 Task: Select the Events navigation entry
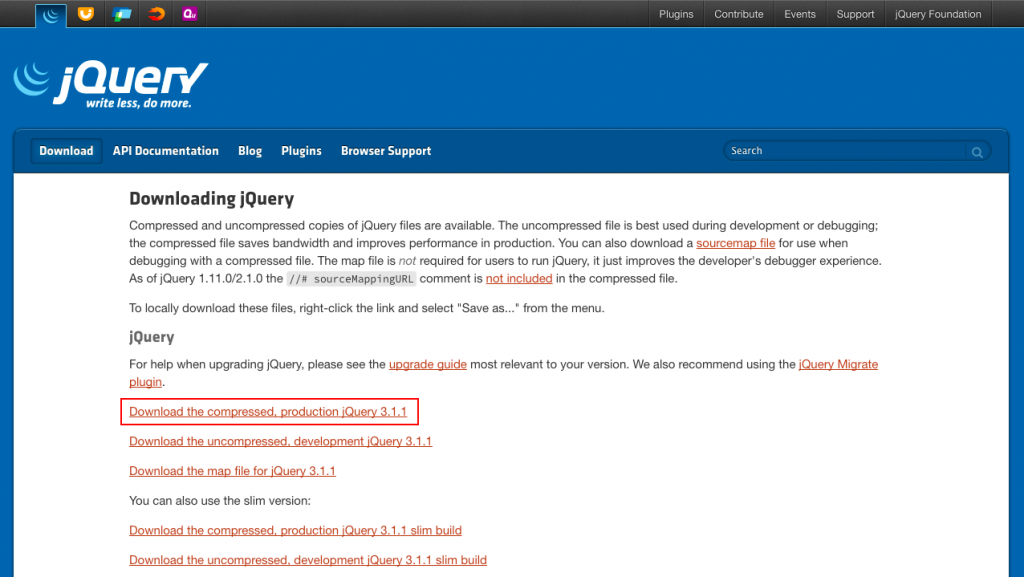click(800, 14)
